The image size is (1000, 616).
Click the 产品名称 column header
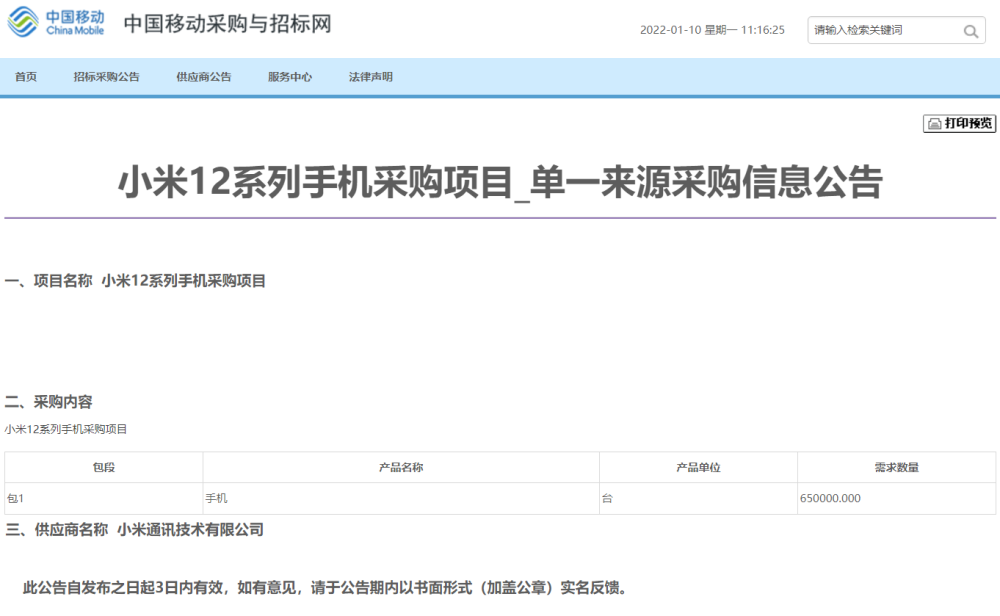pos(401,467)
